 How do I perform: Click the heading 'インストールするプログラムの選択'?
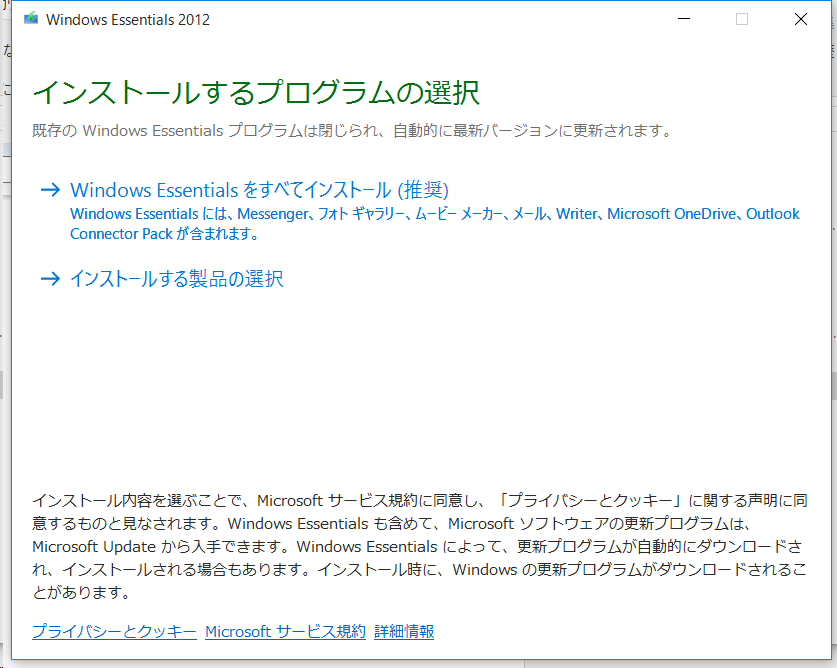pyautogui.click(x=256, y=92)
